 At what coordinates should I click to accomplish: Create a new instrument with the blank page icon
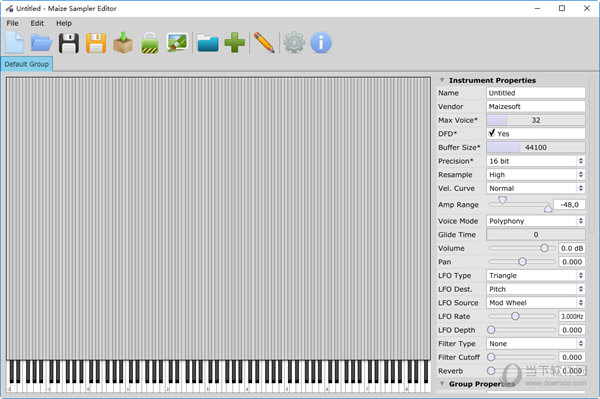coord(15,42)
